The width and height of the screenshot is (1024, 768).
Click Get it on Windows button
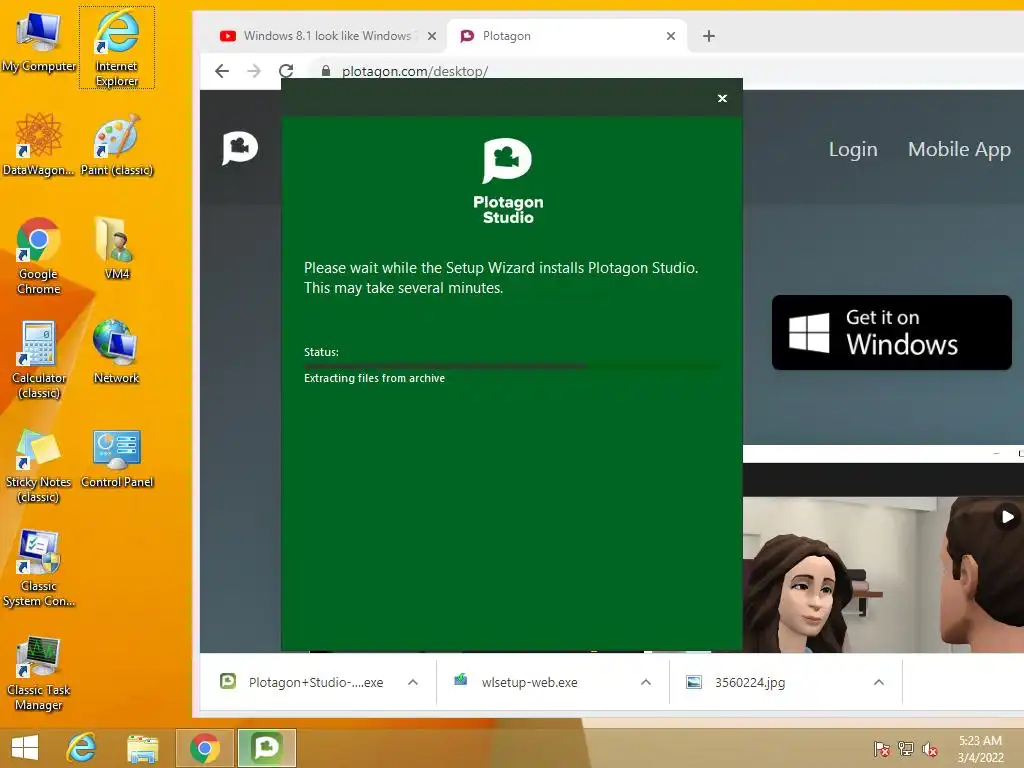point(891,332)
